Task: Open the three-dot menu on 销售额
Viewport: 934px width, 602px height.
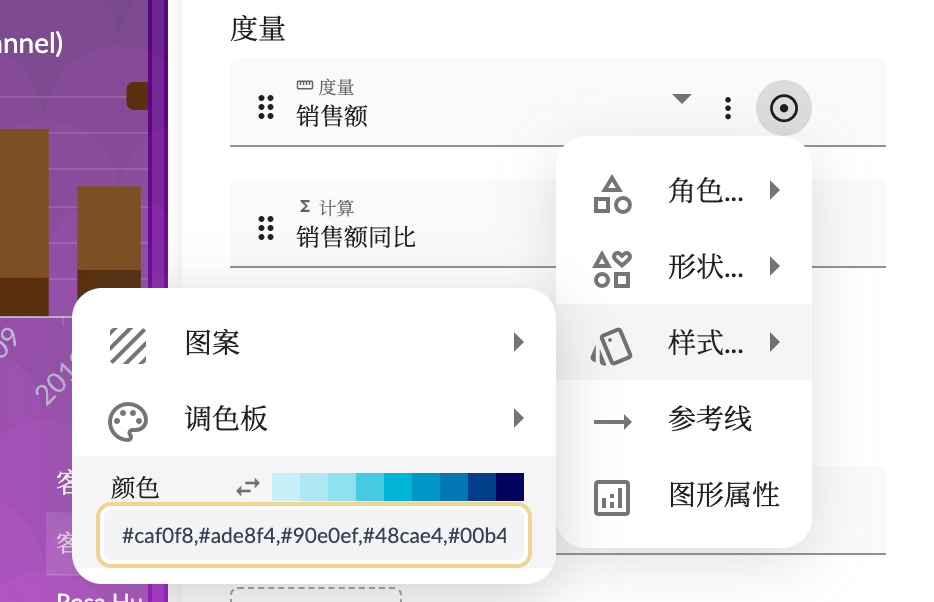Action: click(727, 108)
